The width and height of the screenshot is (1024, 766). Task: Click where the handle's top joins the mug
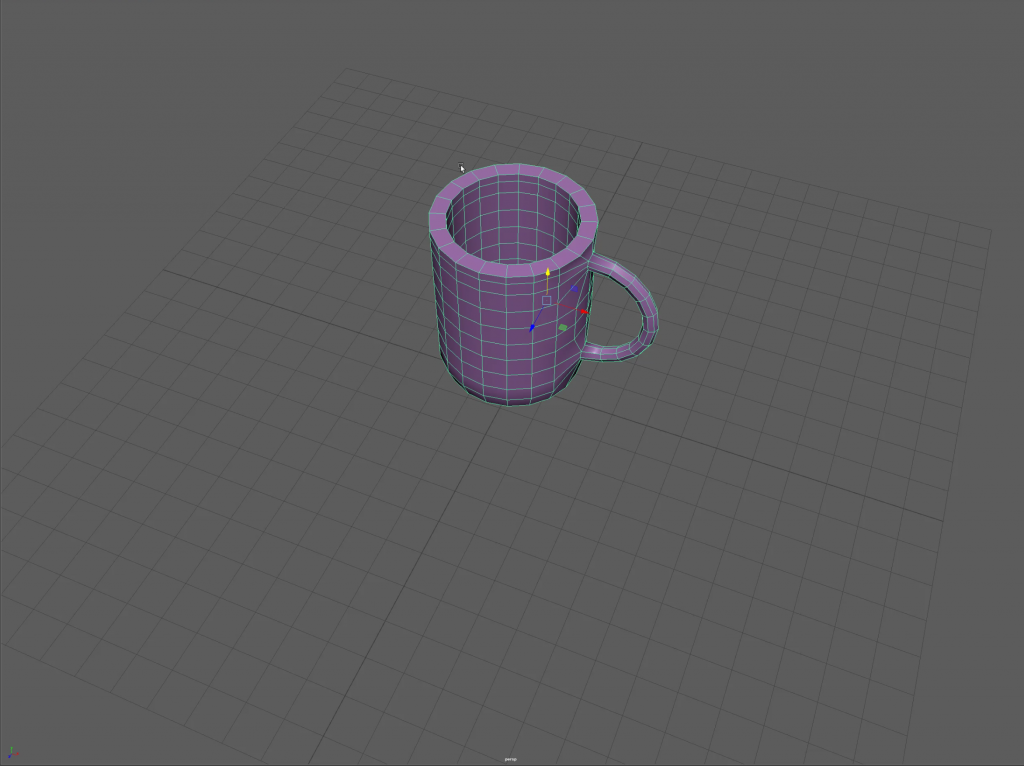click(597, 263)
